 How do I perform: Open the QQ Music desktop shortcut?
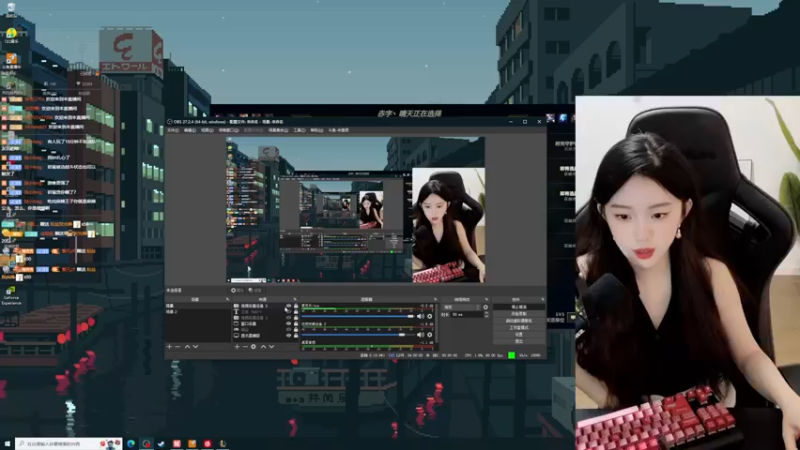[x=11, y=36]
